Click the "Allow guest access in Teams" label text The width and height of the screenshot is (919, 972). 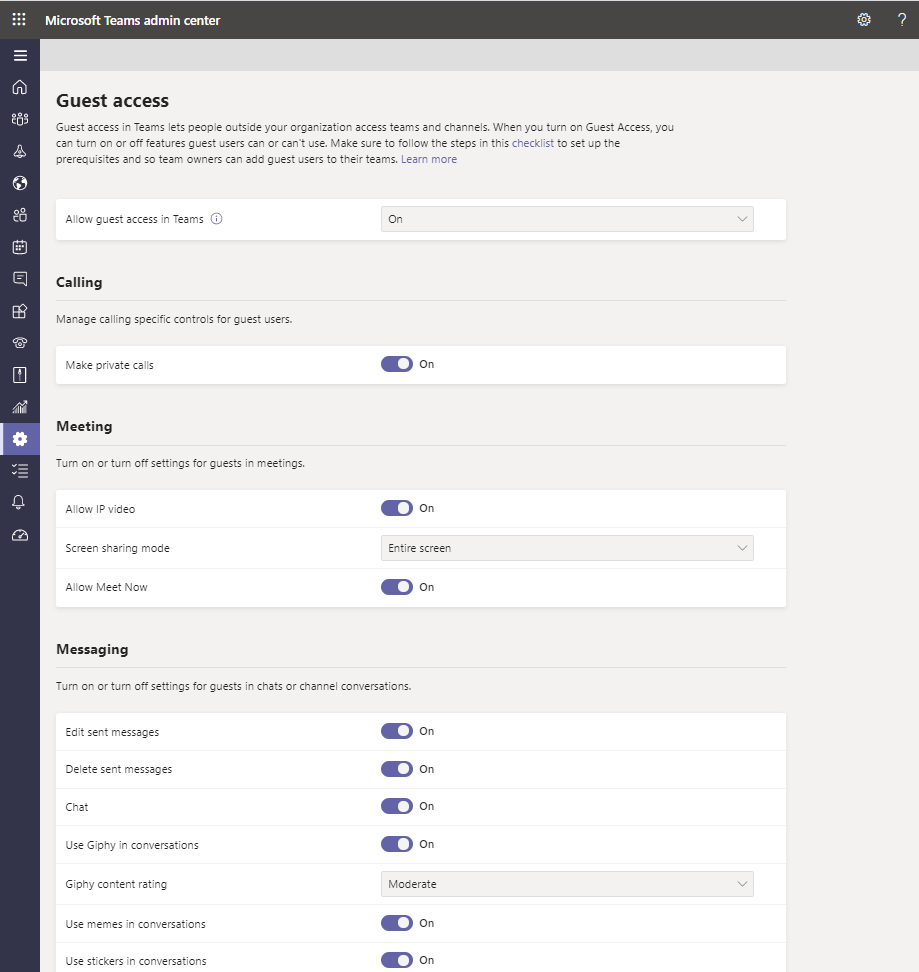pyautogui.click(x=134, y=219)
